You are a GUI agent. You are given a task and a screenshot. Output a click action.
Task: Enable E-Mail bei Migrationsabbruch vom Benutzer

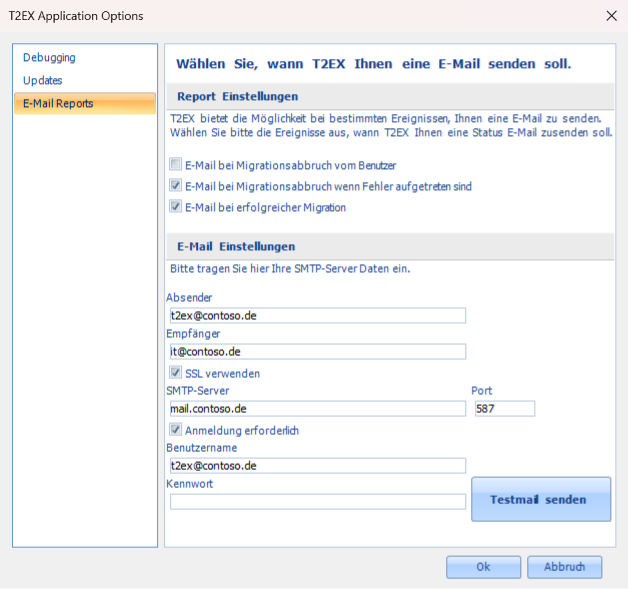pyautogui.click(x=175, y=164)
